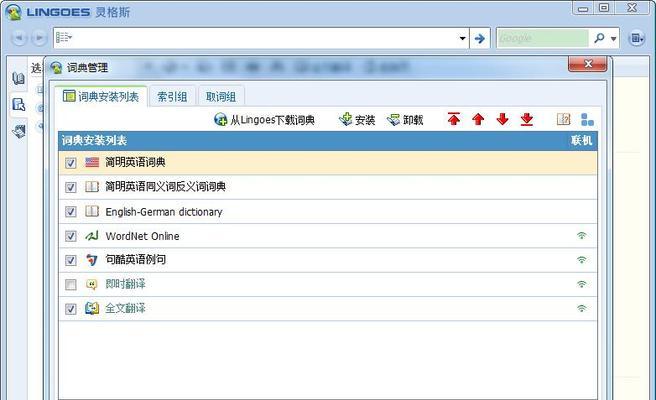Viewport: 656px width, 400px height.
Task: Click the blue blocks view icon
Action: click(587, 120)
